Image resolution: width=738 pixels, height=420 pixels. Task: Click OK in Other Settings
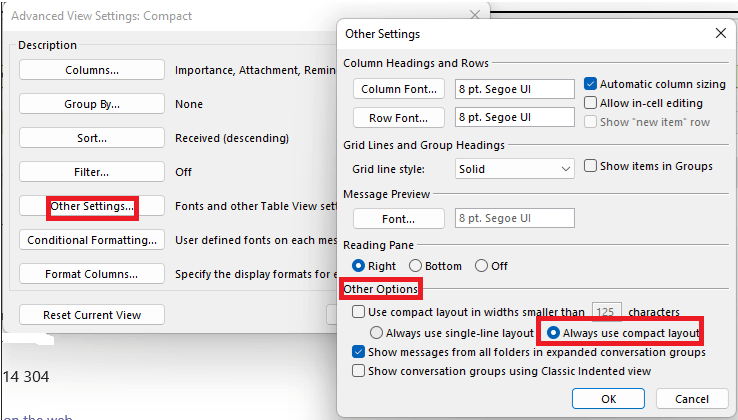click(x=608, y=399)
